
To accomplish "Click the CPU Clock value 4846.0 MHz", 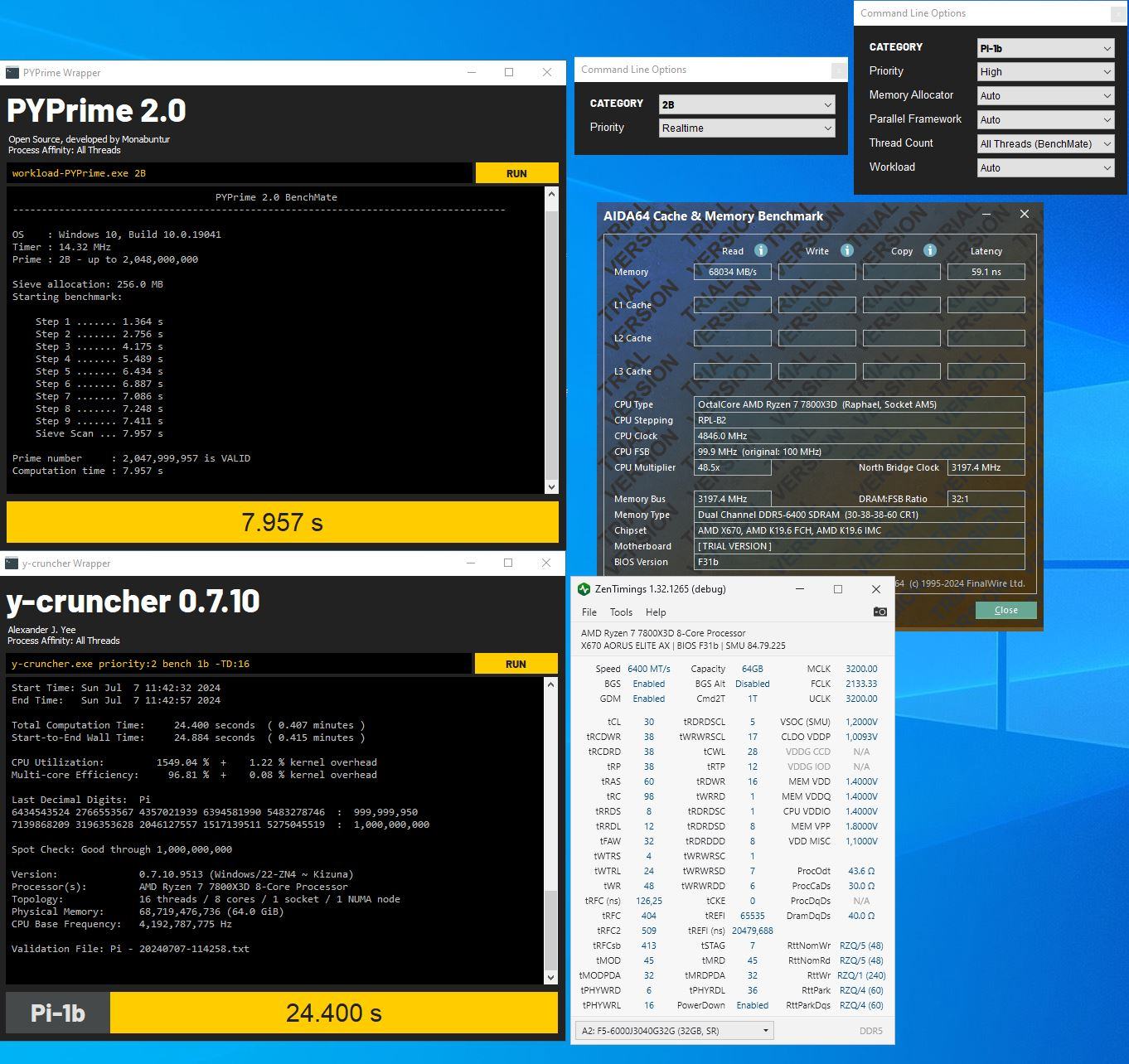I will pyautogui.click(x=860, y=436).
